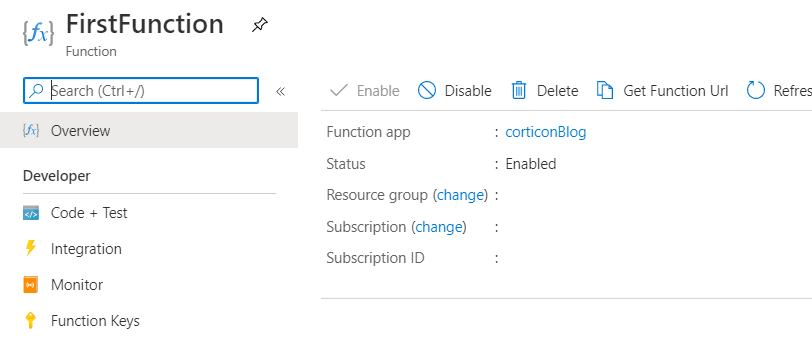This screenshot has width=812, height=362.
Task: Focus the Search (Ctrl+/) field
Action: coord(141,91)
